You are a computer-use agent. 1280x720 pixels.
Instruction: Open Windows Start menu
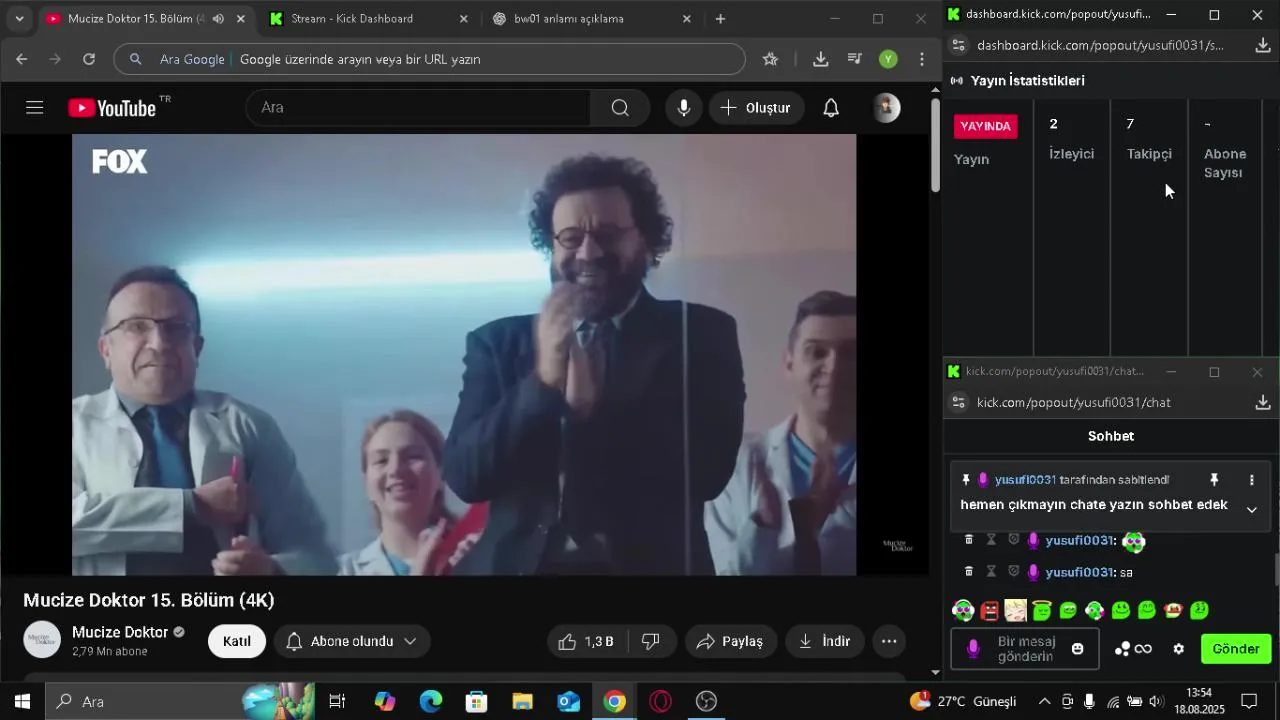tap(22, 701)
